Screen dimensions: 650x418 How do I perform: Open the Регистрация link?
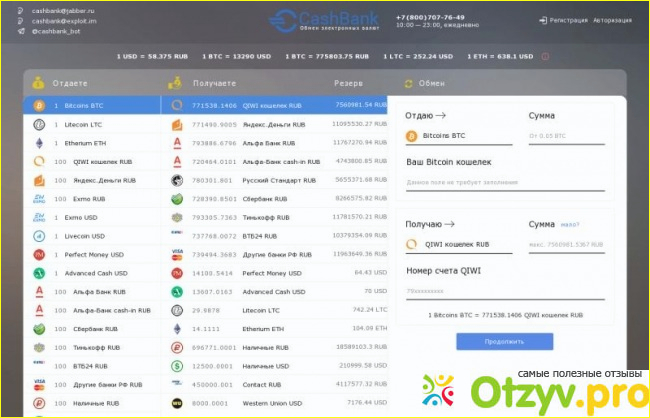point(568,19)
